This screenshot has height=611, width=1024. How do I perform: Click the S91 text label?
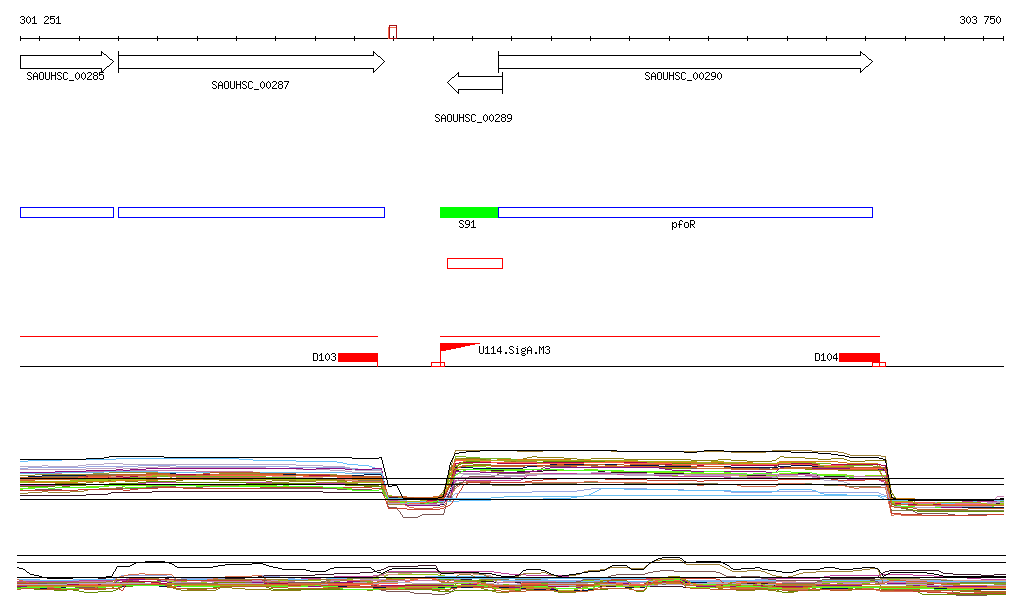(x=467, y=225)
